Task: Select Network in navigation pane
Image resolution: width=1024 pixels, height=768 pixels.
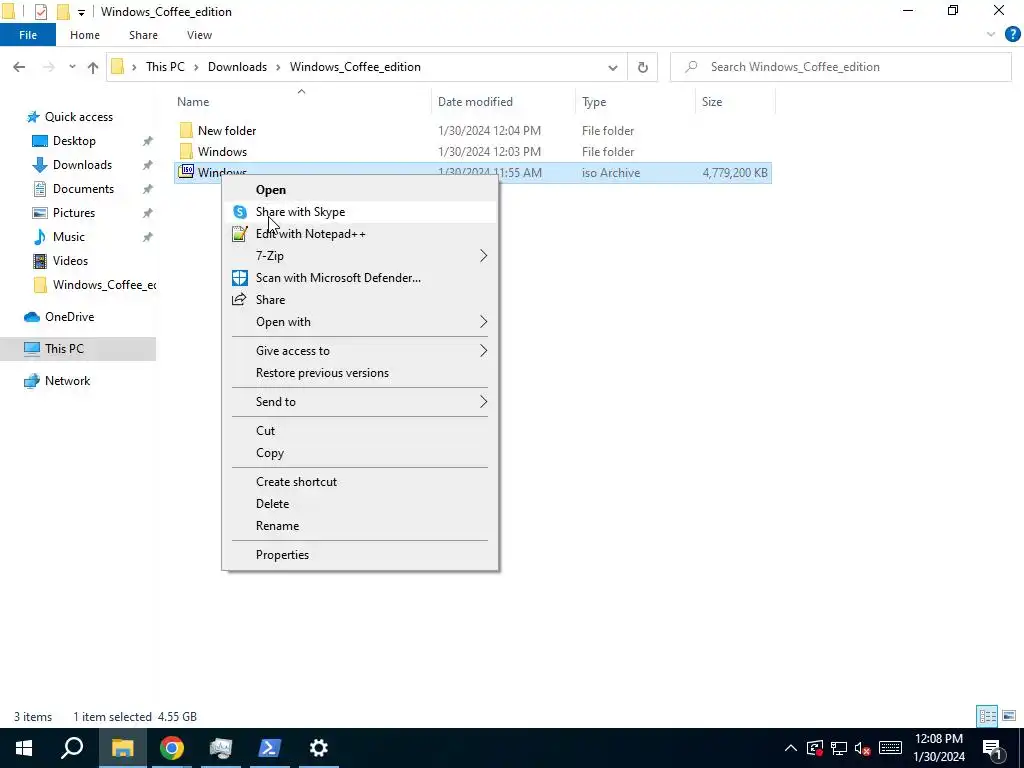Action: point(67,381)
